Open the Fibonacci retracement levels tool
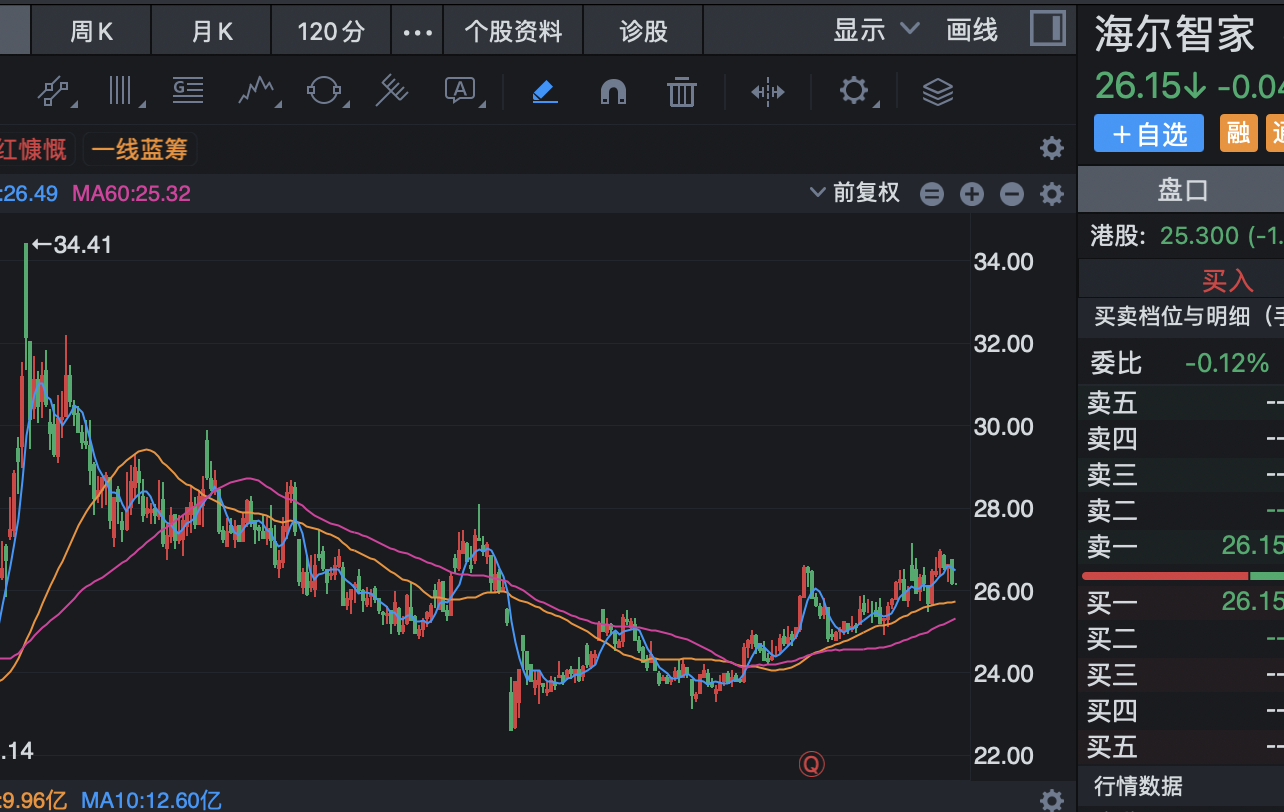The image size is (1284, 812). coord(188,92)
